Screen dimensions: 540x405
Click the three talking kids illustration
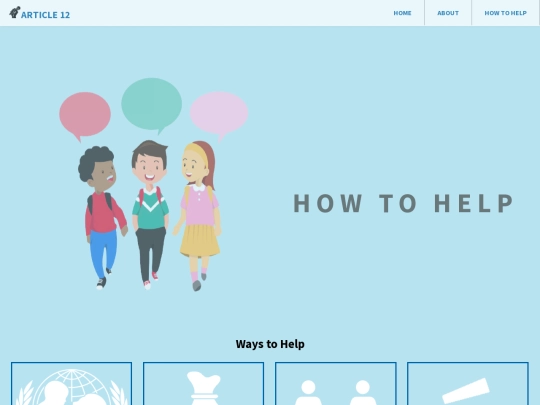153,184
